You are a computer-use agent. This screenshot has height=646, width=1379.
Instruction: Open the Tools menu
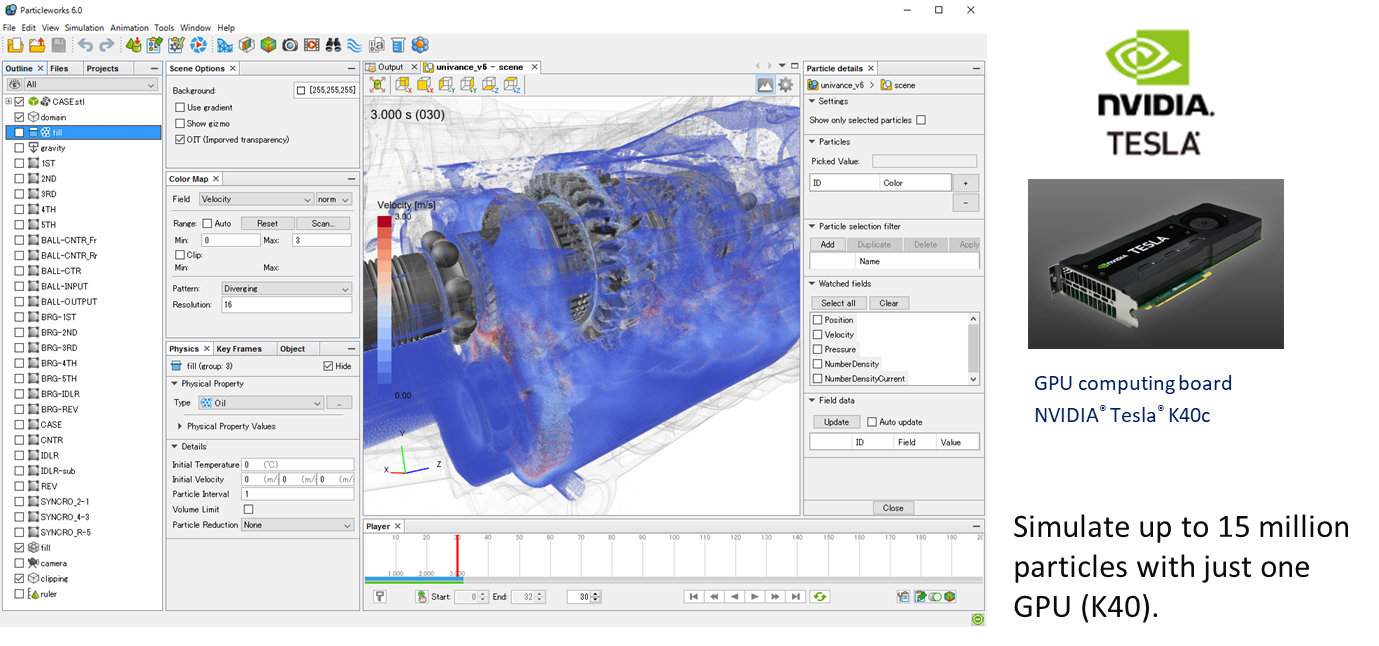(164, 28)
